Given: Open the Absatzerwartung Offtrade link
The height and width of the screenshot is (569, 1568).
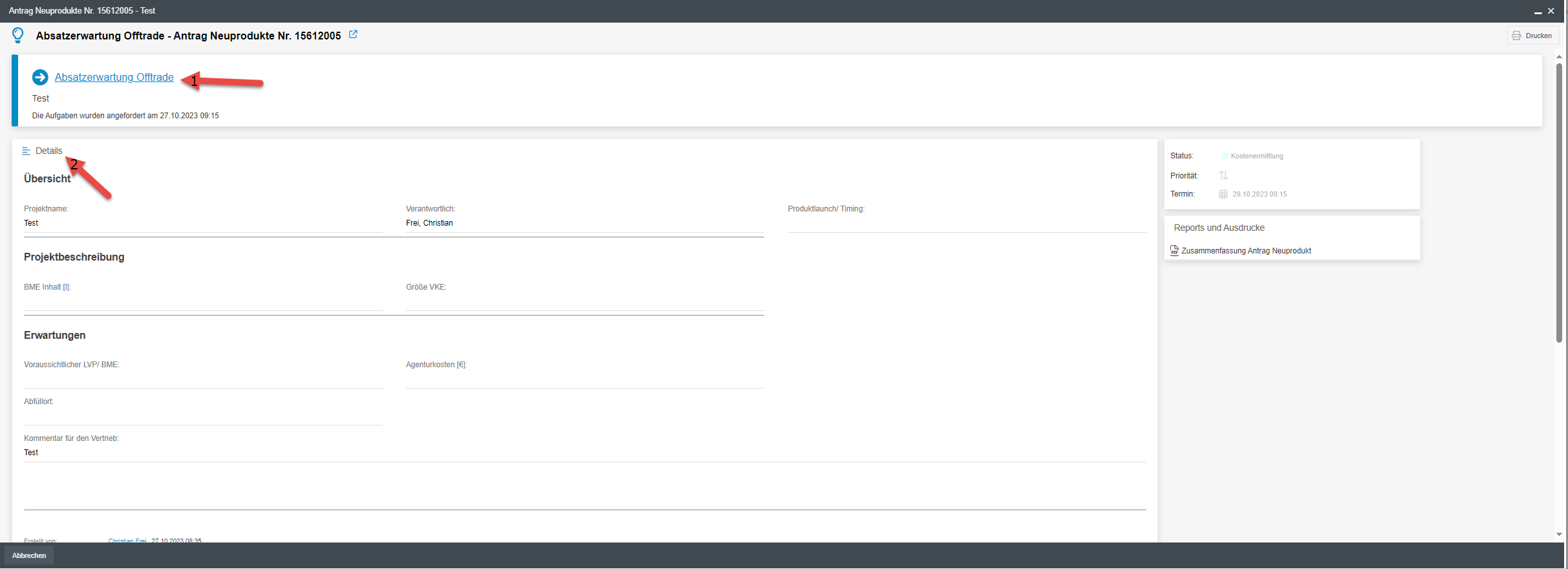Looking at the screenshot, I should click(x=114, y=78).
